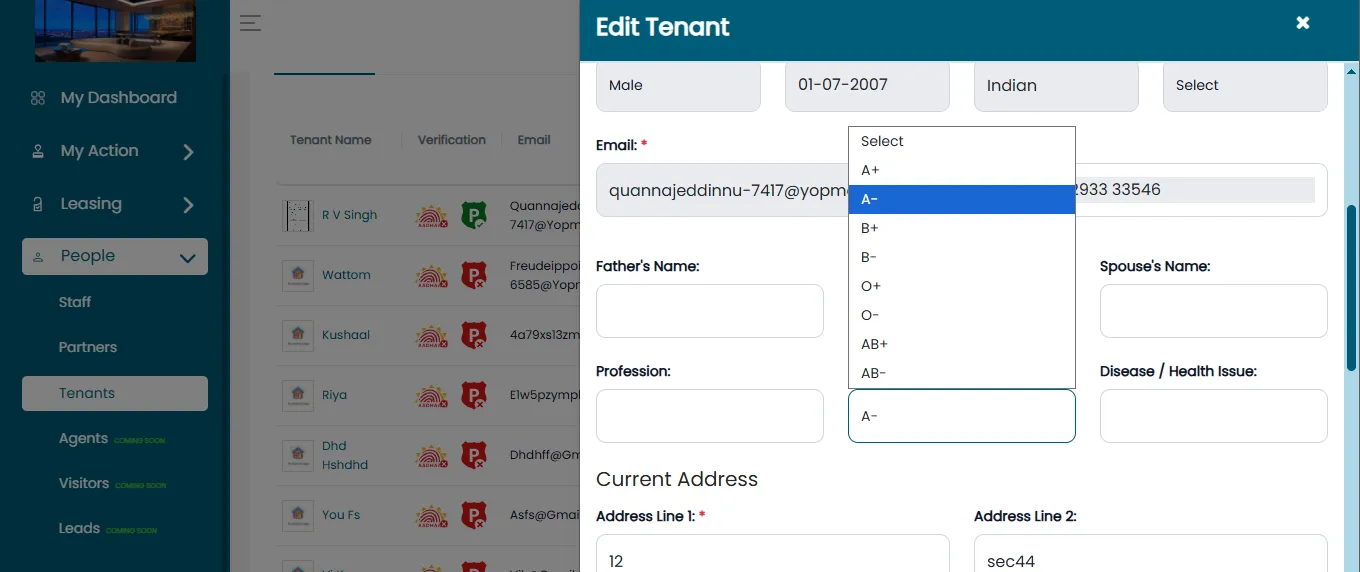The width and height of the screenshot is (1360, 572).
Task: Click the Verification column header
Action: point(451,140)
